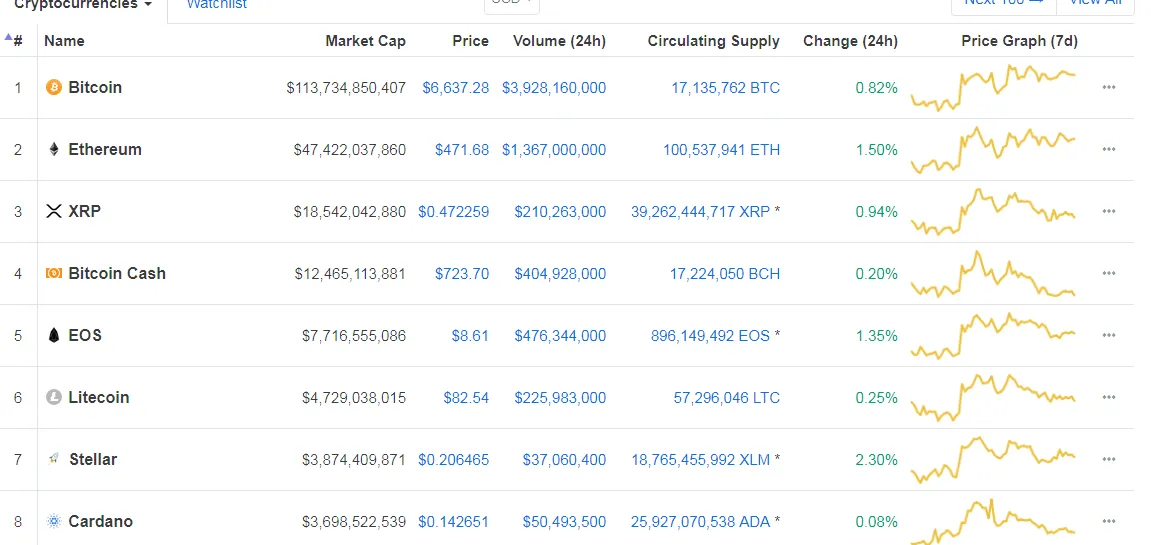This screenshot has width=1165, height=545.
Task: Switch to the Watchlist tab
Action: [x=216, y=4]
